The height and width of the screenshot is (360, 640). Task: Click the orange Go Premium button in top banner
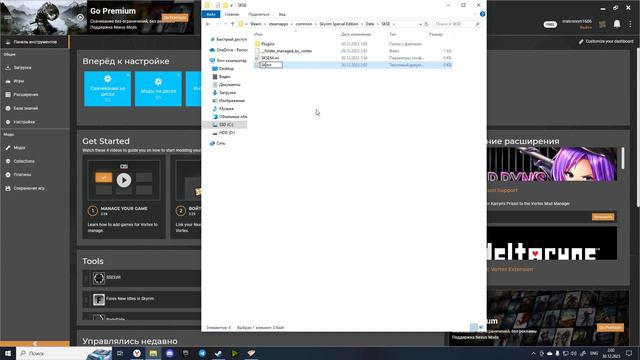click(175, 18)
